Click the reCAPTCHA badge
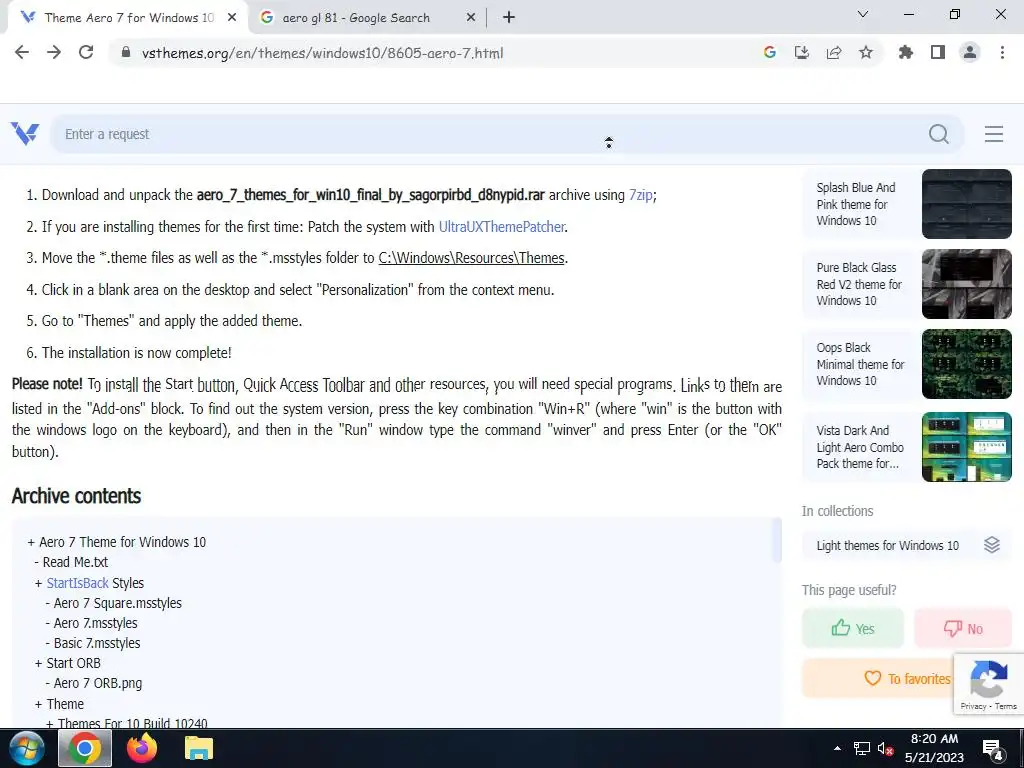 (x=988, y=684)
